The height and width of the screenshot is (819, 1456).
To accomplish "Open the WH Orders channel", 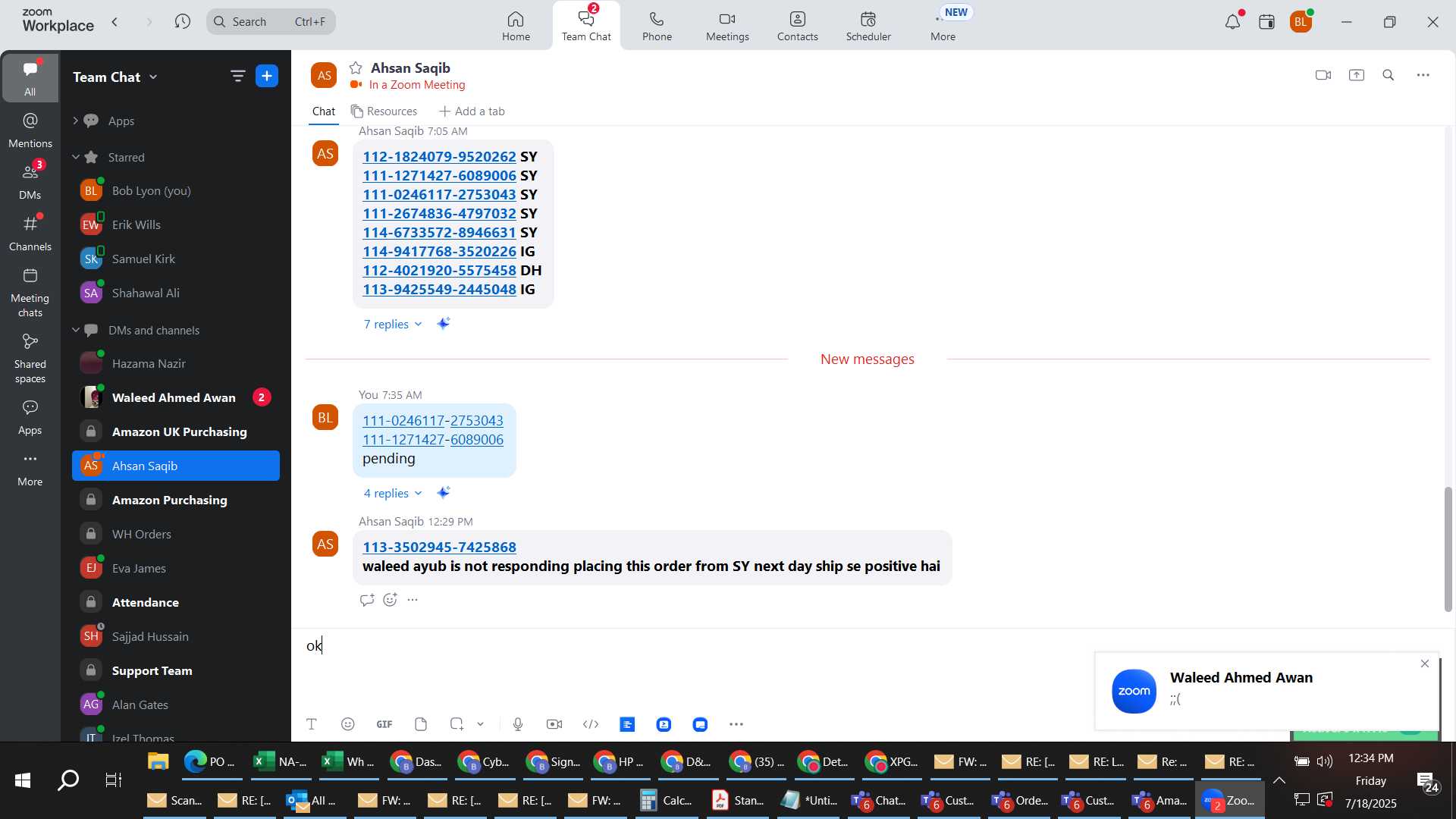I will [x=176, y=534].
